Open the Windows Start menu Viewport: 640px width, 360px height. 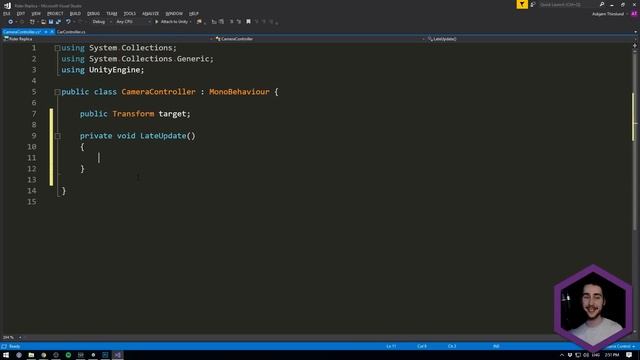coord(6,355)
